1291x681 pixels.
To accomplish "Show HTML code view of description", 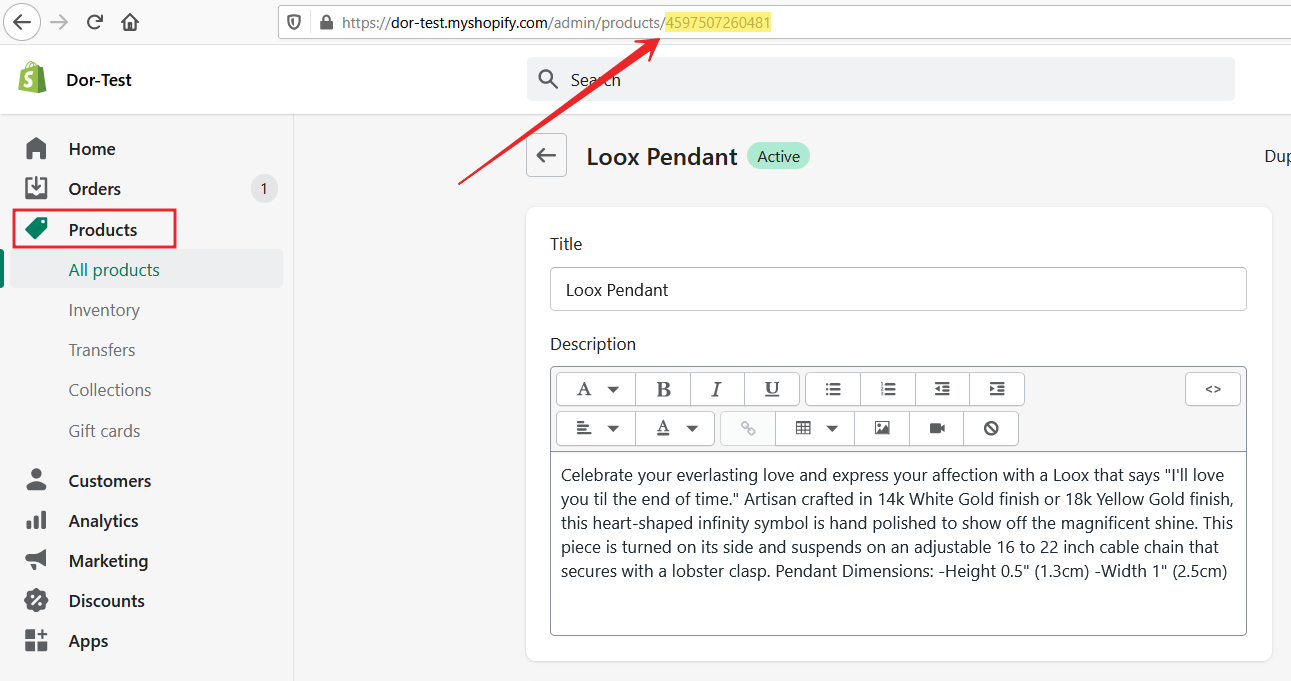I will pyautogui.click(x=1212, y=389).
